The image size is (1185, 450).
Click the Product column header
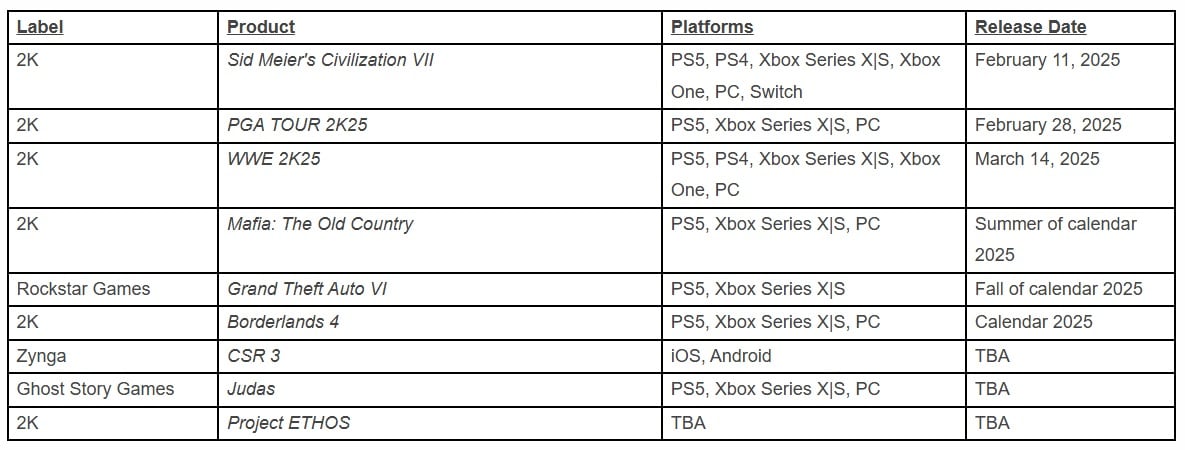pos(261,27)
